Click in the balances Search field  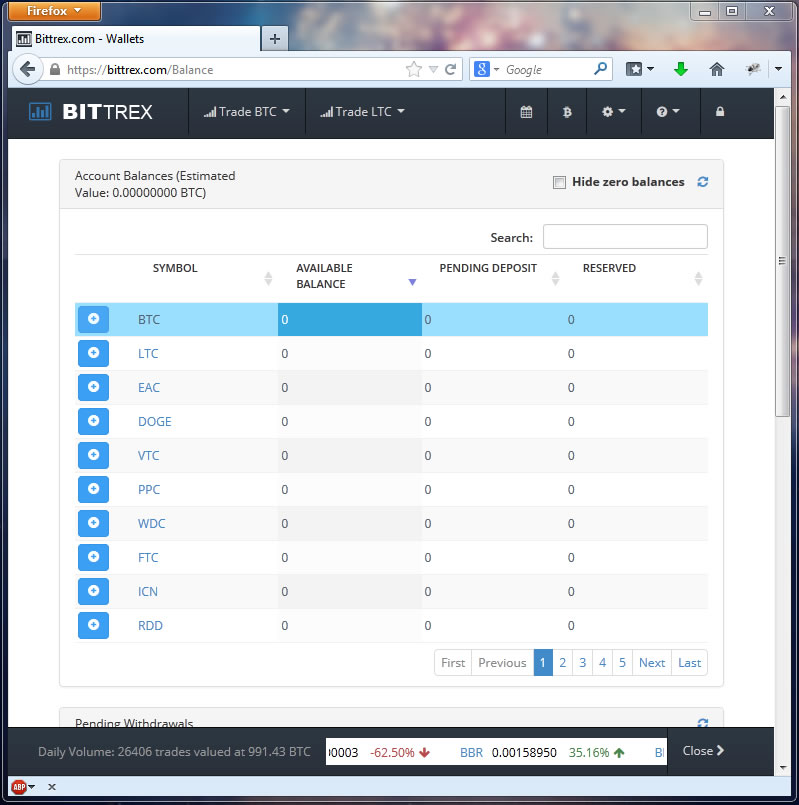(625, 237)
